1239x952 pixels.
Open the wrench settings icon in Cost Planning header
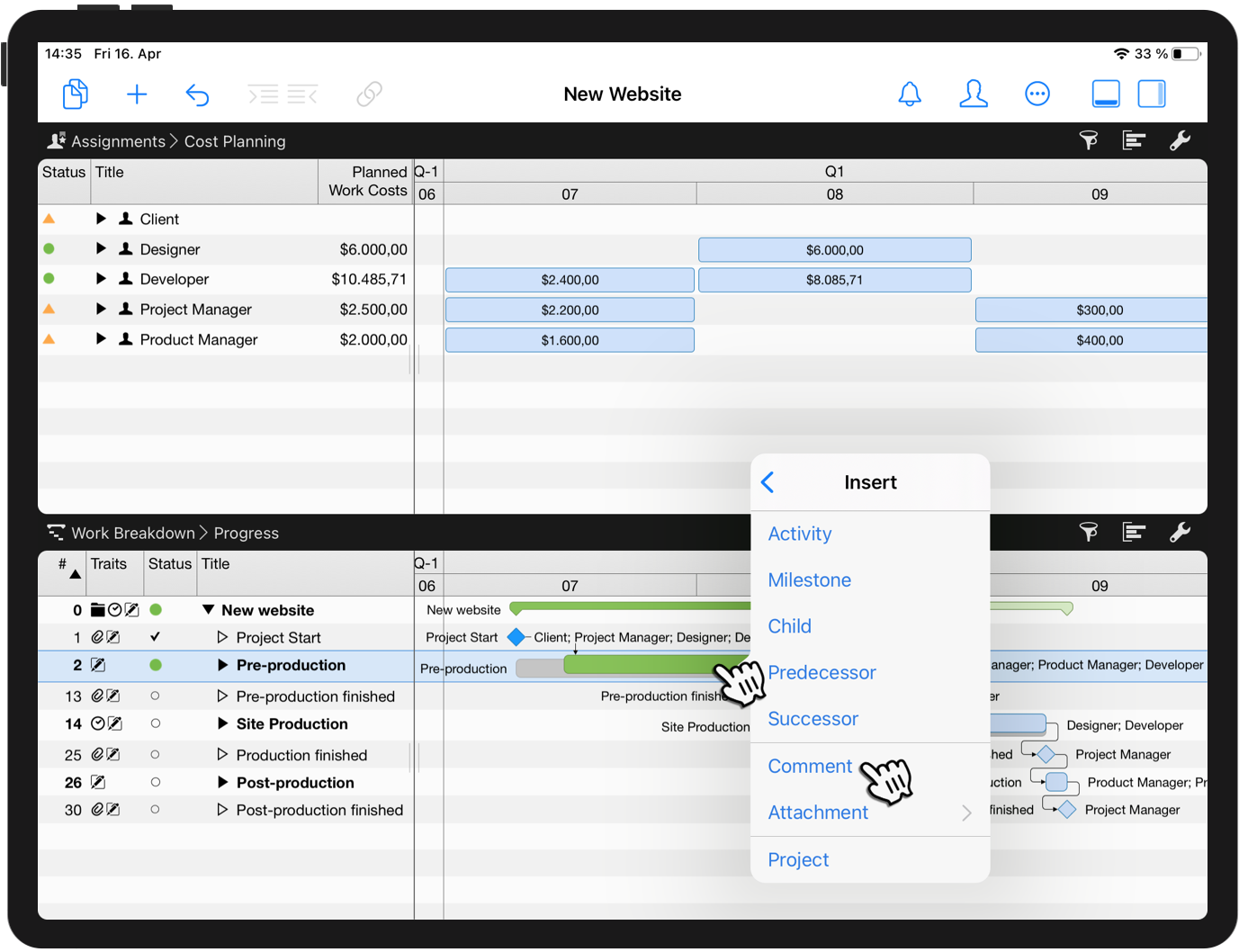[x=1181, y=140]
